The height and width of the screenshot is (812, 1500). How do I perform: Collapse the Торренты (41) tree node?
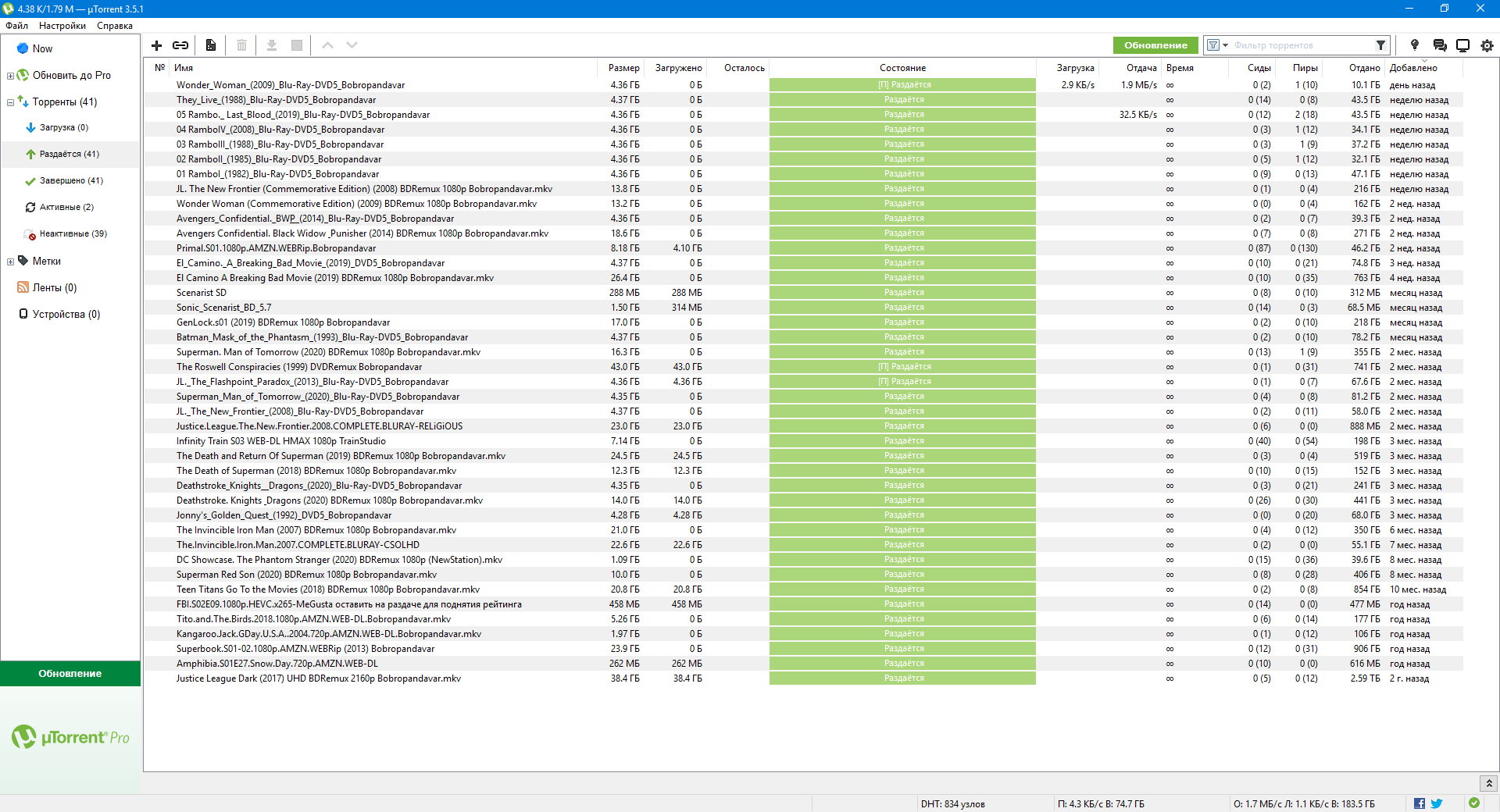click(10, 102)
